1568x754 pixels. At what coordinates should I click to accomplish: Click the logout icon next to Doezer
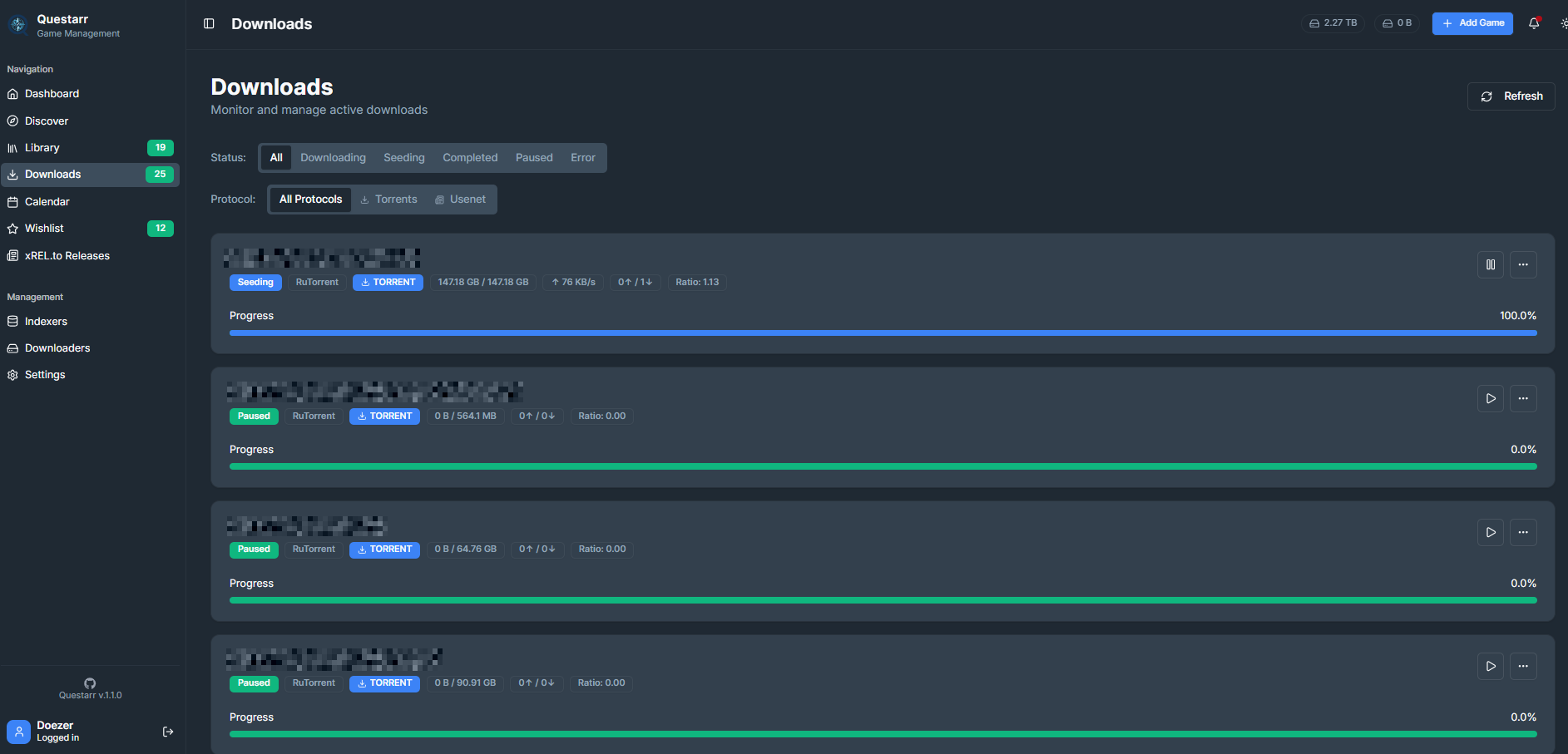click(x=168, y=732)
